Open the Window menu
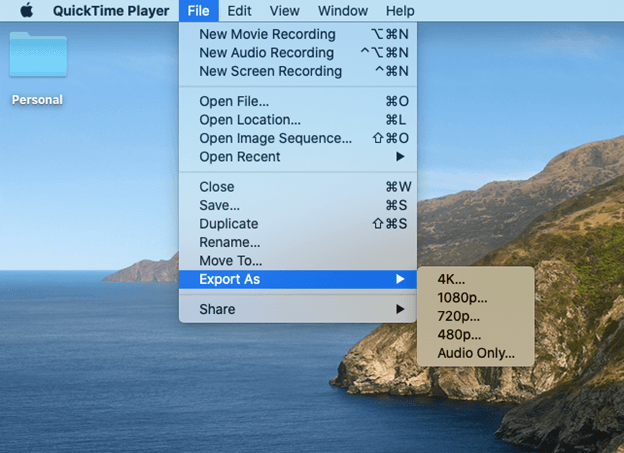 [343, 11]
